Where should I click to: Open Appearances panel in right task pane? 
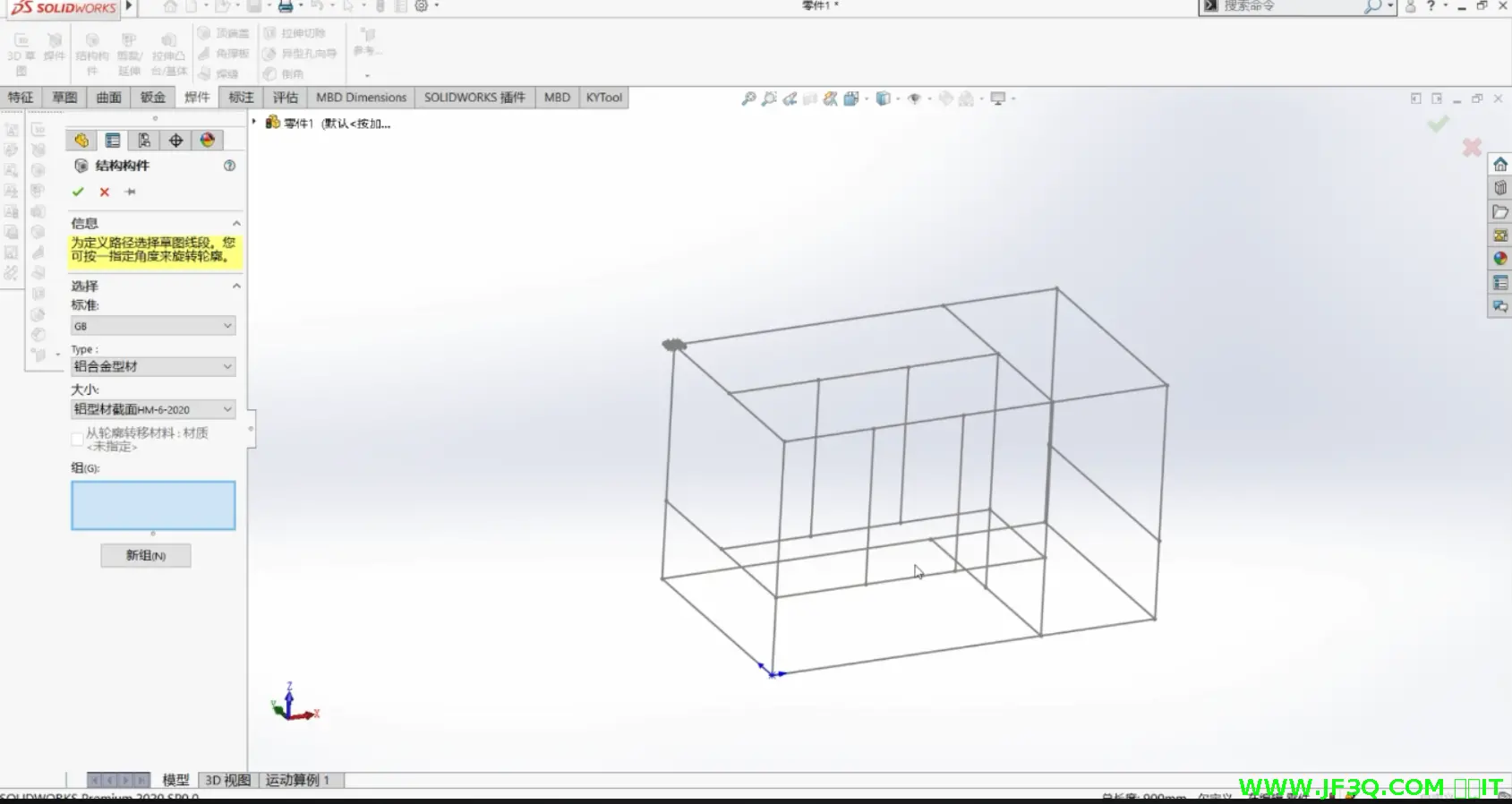[x=1500, y=259]
